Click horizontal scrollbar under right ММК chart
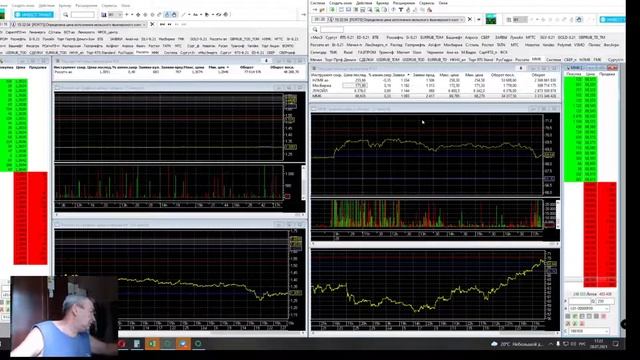This screenshot has height=360, width=640. point(435,244)
